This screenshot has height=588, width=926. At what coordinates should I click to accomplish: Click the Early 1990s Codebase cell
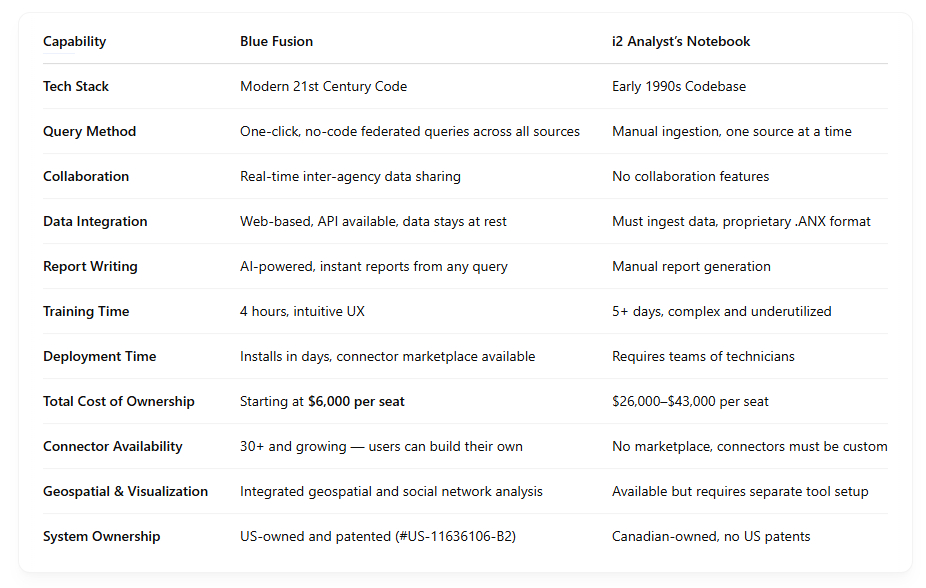[x=678, y=86]
